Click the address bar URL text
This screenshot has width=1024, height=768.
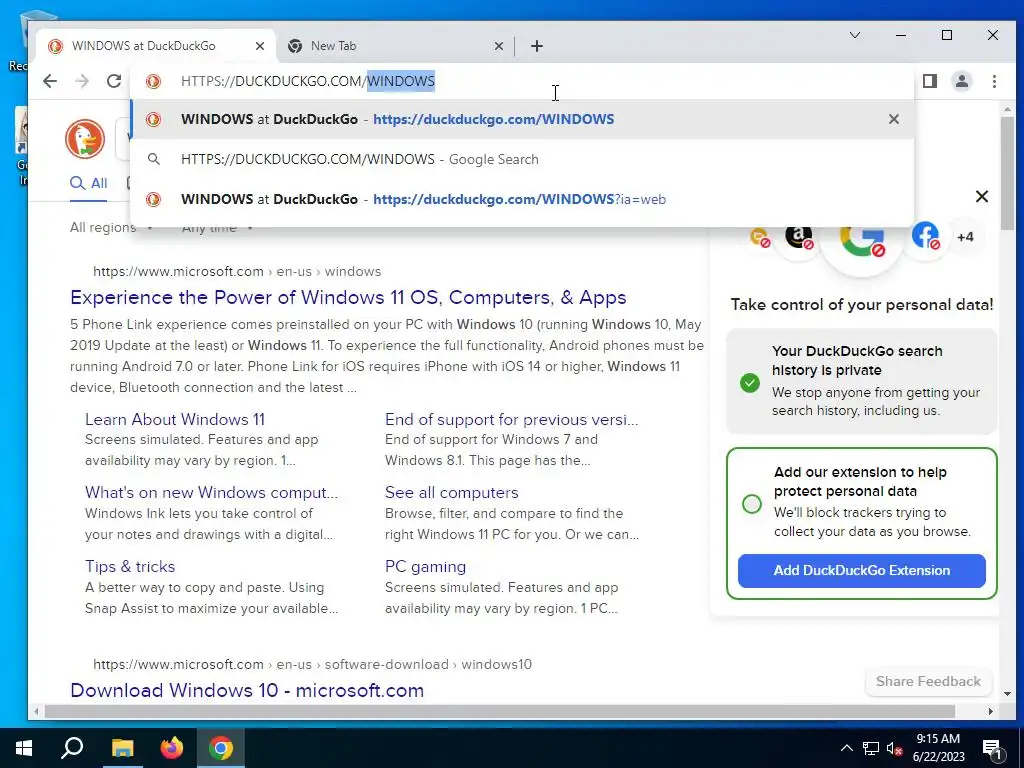coord(308,81)
